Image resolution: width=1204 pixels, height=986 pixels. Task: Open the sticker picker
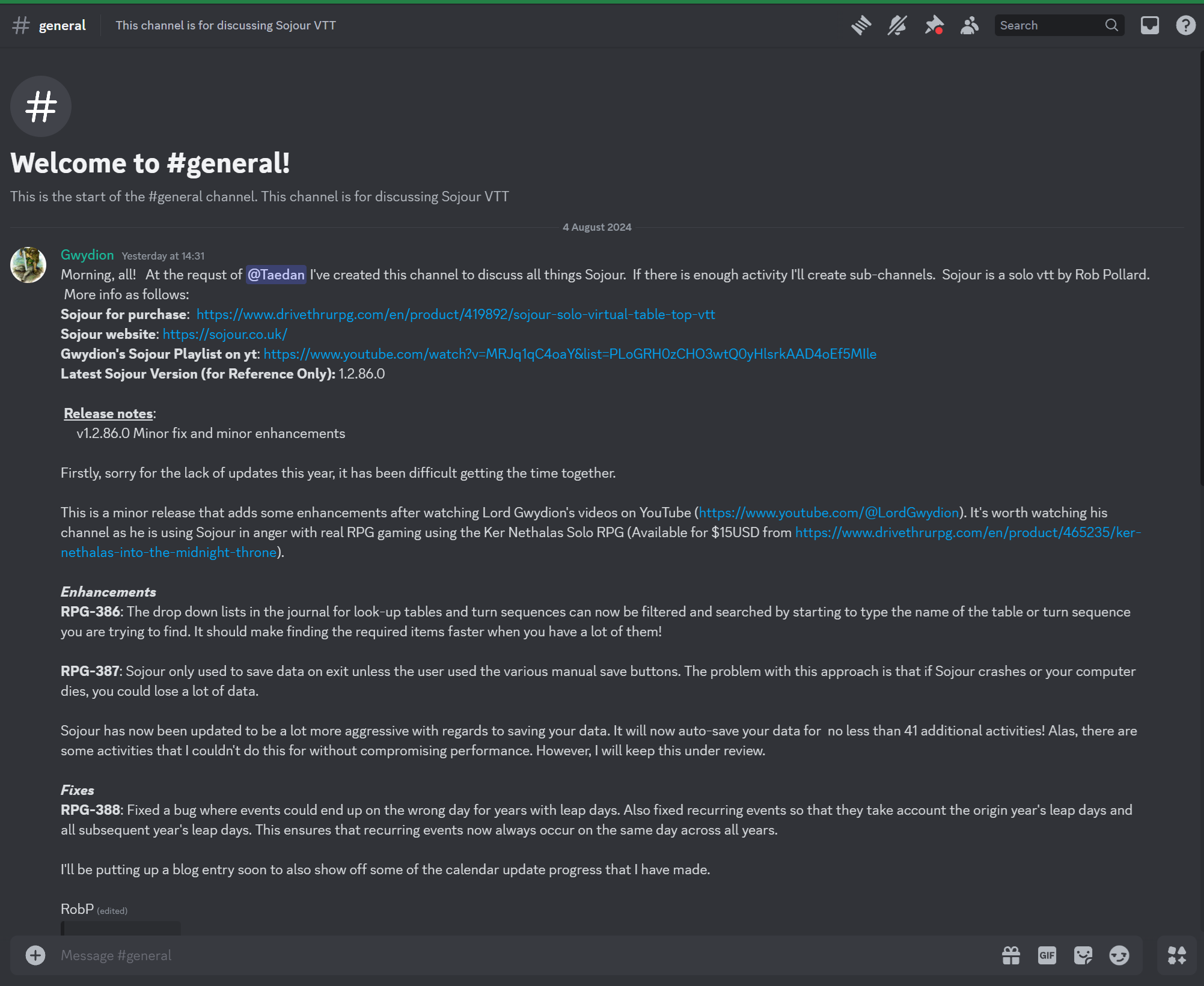pos(1083,955)
